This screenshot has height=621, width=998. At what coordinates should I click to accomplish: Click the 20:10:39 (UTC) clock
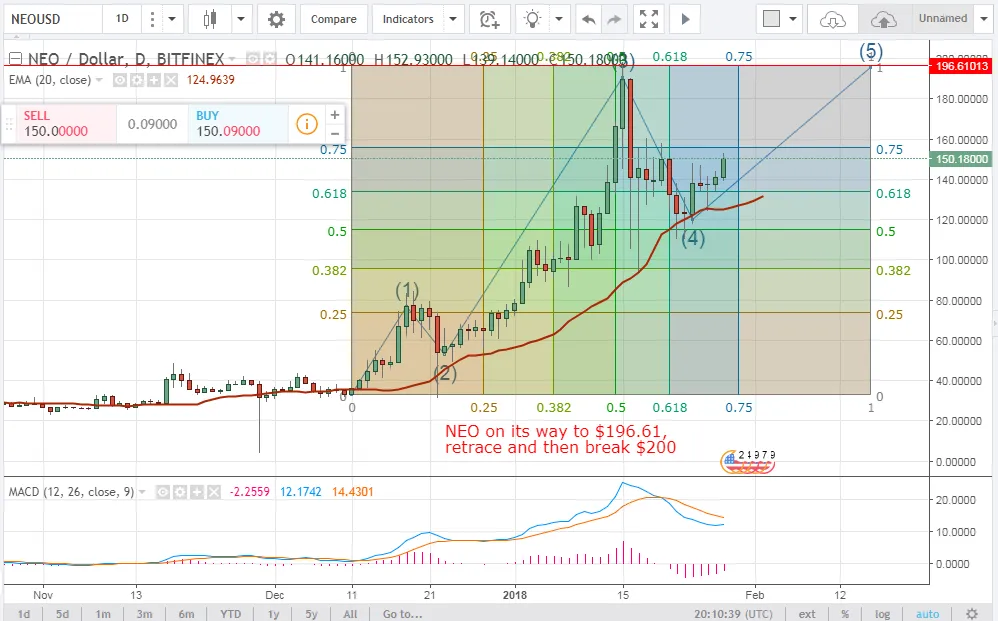coord(733,614)
